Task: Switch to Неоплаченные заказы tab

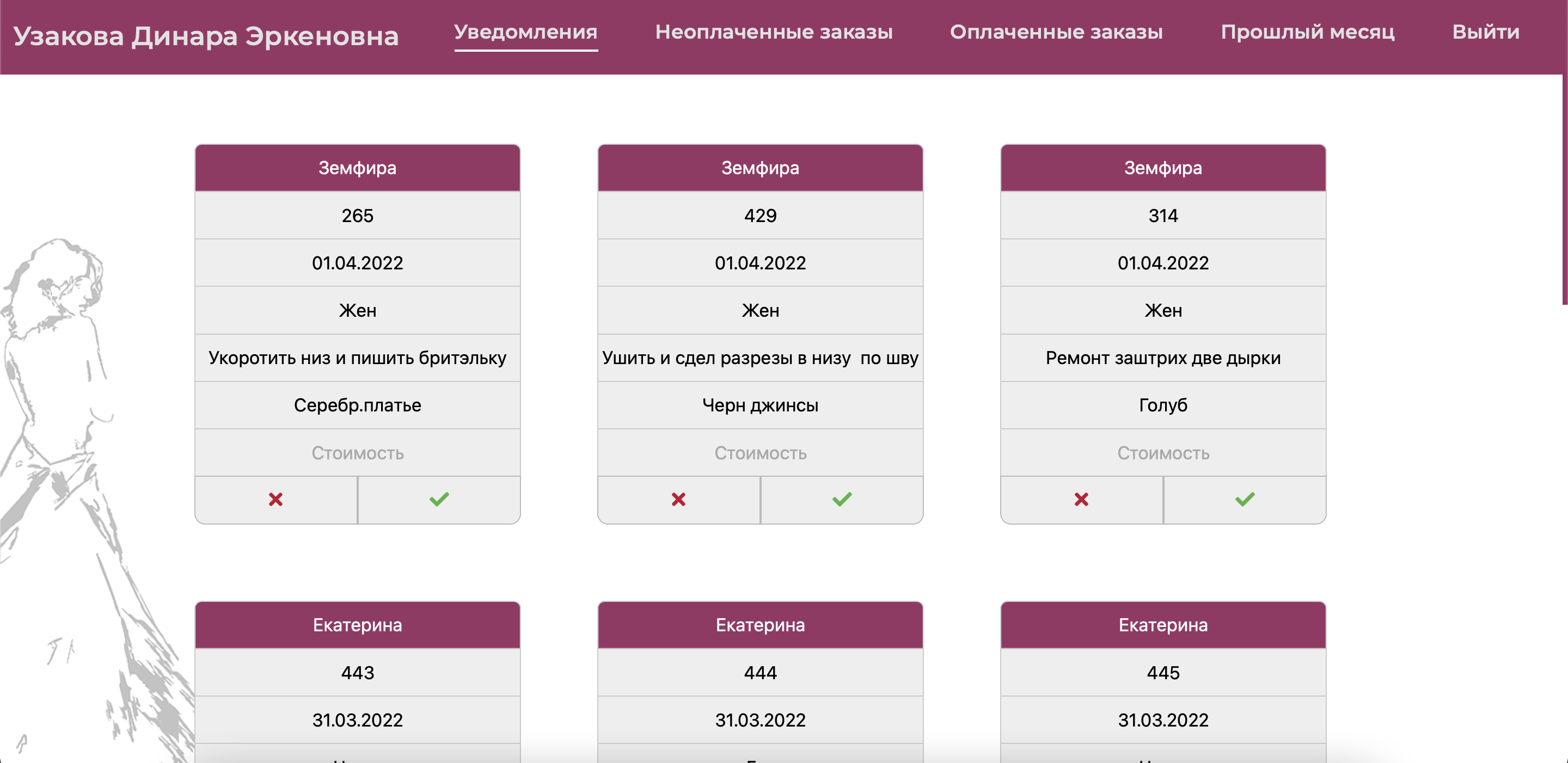Action: (774, 32)
